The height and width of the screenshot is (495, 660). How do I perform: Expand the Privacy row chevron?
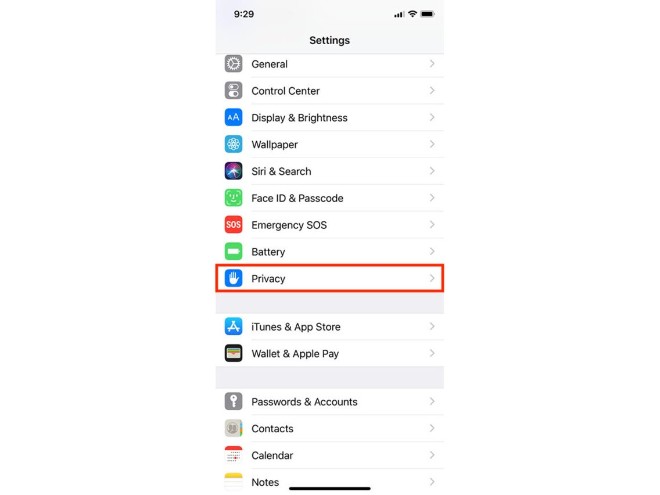(432, 278)
